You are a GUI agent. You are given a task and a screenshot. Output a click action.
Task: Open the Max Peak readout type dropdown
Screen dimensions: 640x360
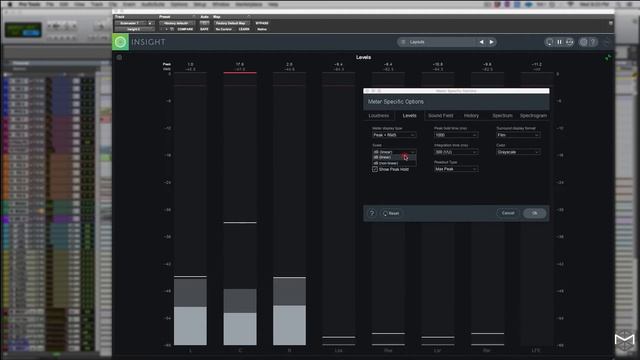pos(456,169)
